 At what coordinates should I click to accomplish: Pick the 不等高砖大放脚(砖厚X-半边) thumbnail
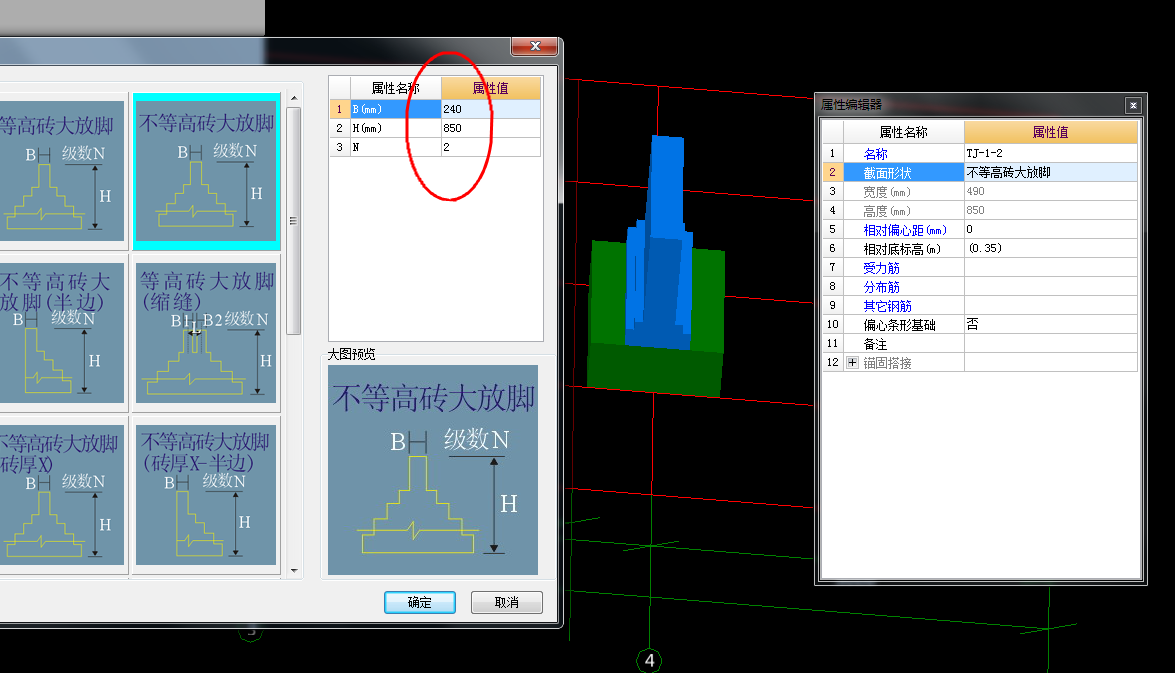206,495
